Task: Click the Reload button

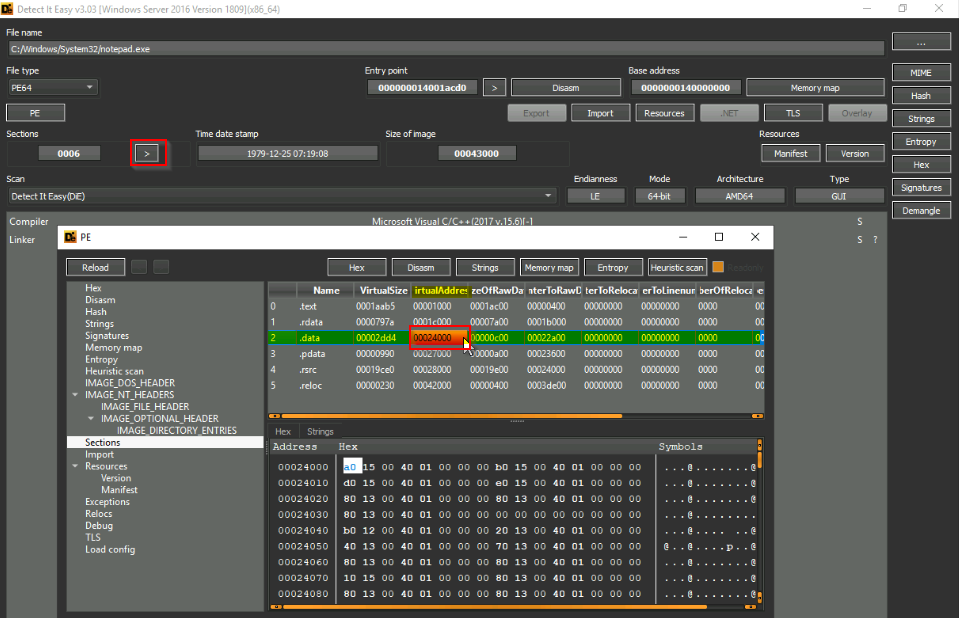Action: click(x=95, y=267)
